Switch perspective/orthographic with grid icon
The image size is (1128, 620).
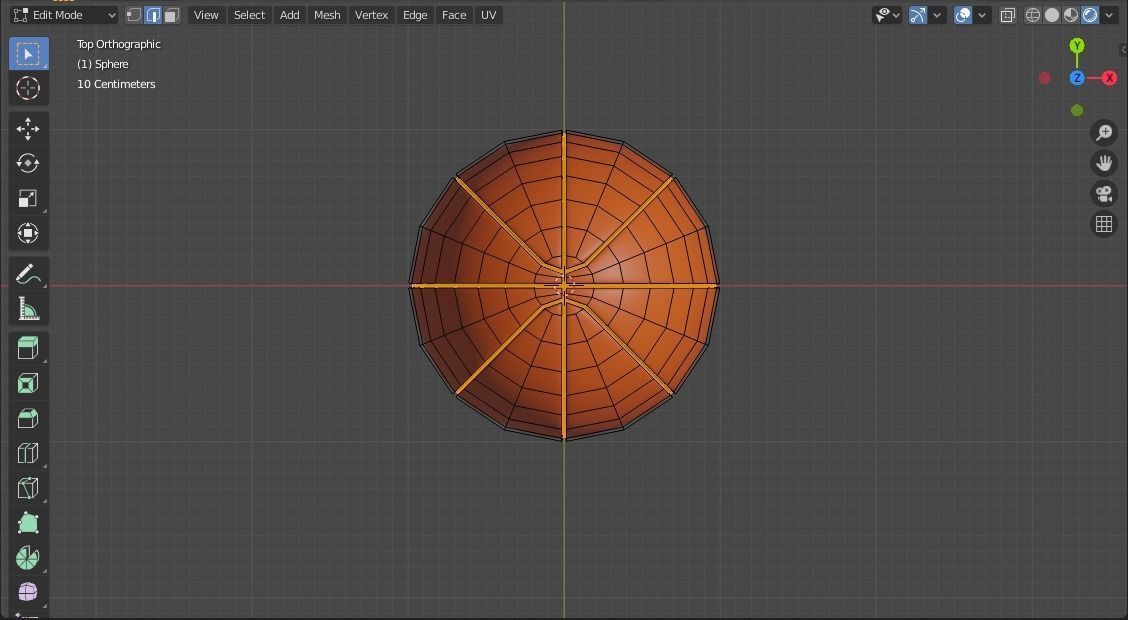1104,224
